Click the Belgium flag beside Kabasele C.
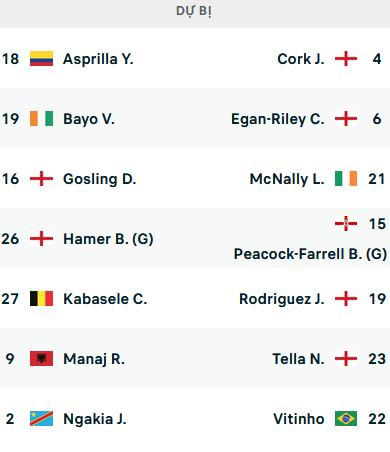 [41, 299]
